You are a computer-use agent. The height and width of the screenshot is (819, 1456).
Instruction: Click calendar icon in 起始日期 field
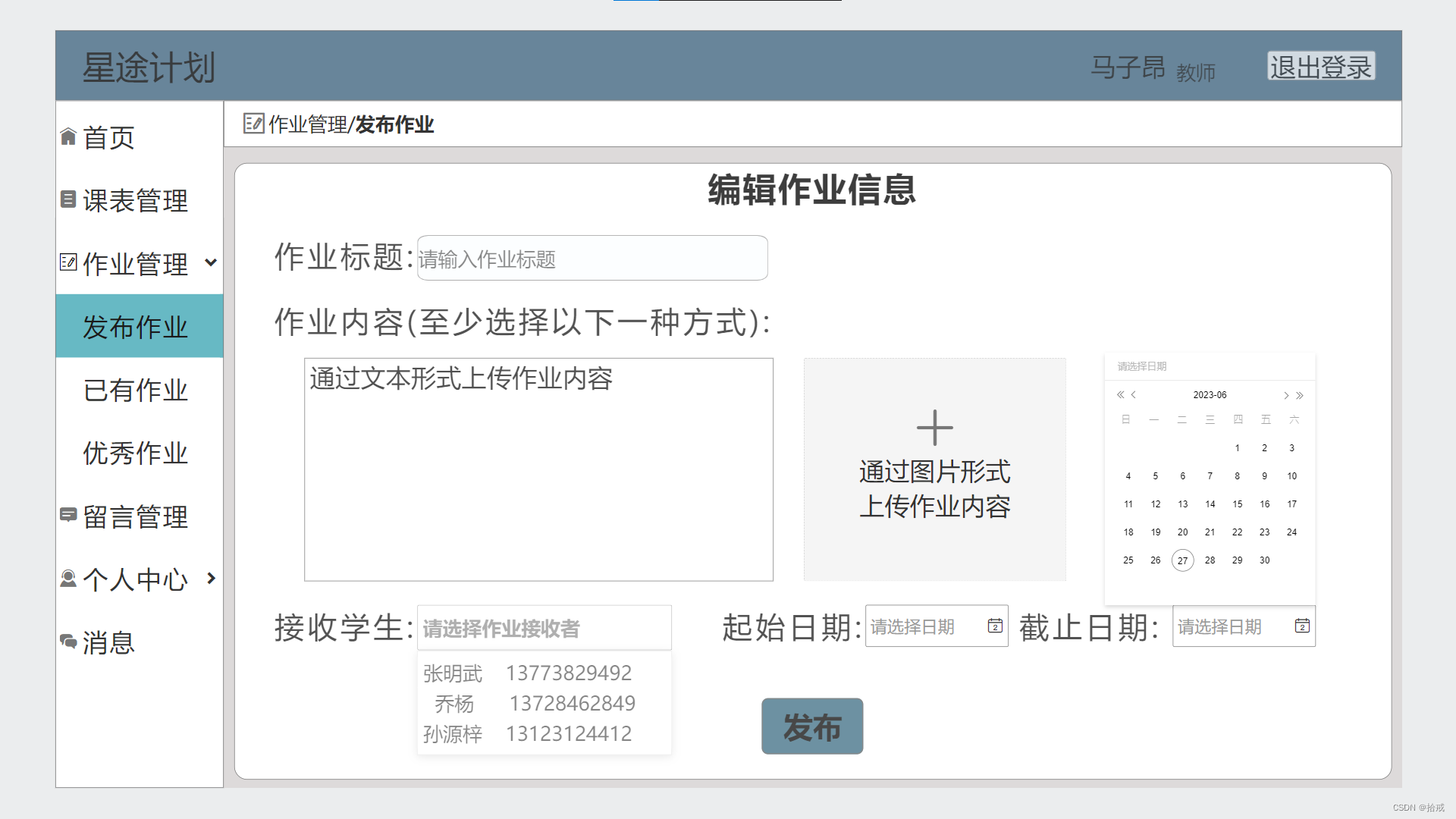(995, 626)
